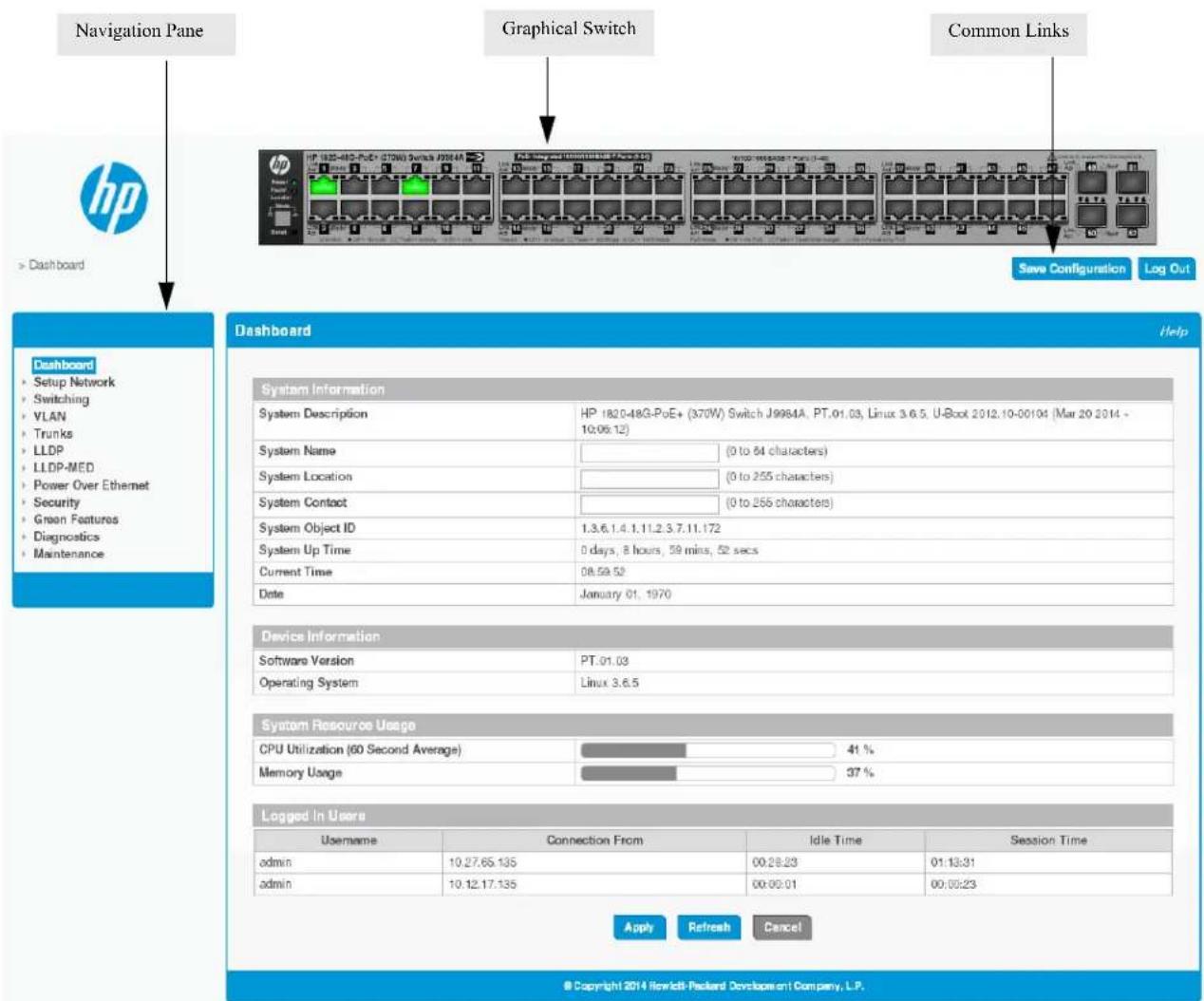Screen dimensions: 1204x1001
Task: Open the Security navigation item
Action: 57,502
